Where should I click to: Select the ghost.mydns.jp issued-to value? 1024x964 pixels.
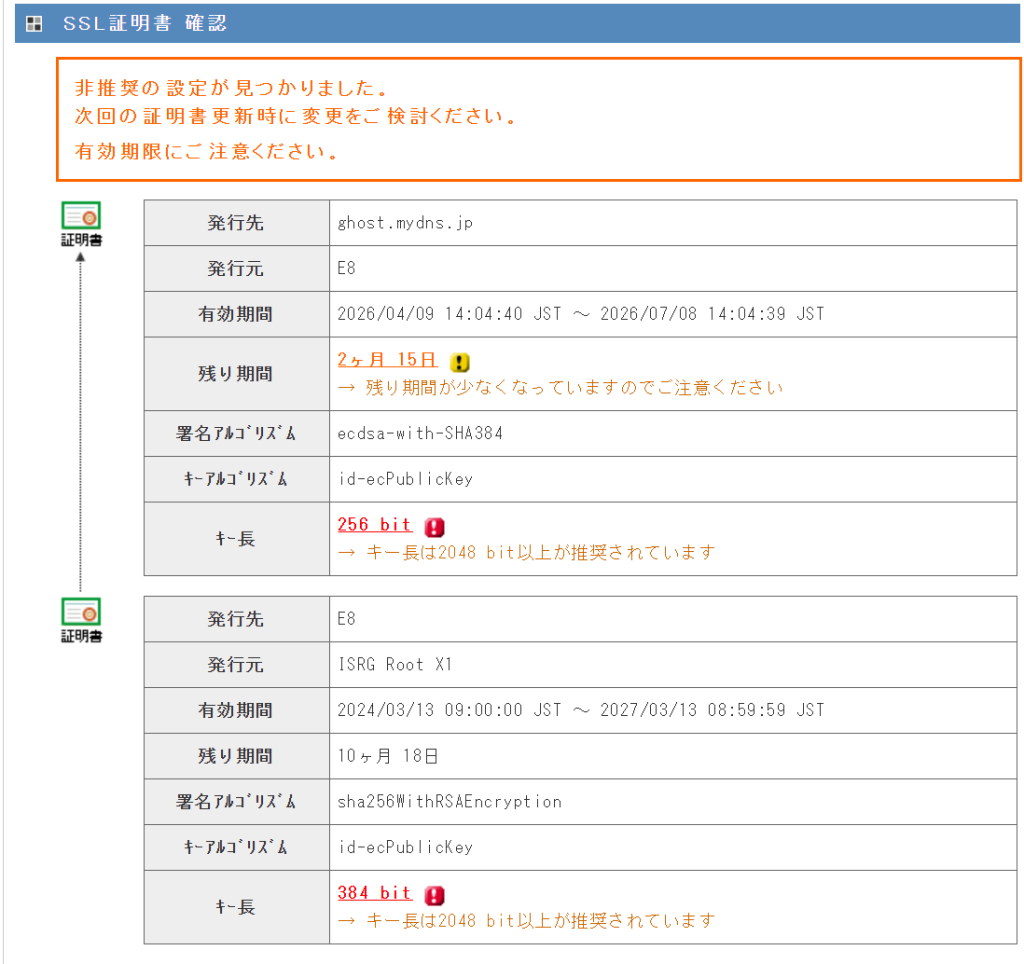pyautogui.click(x=405, y=223)
